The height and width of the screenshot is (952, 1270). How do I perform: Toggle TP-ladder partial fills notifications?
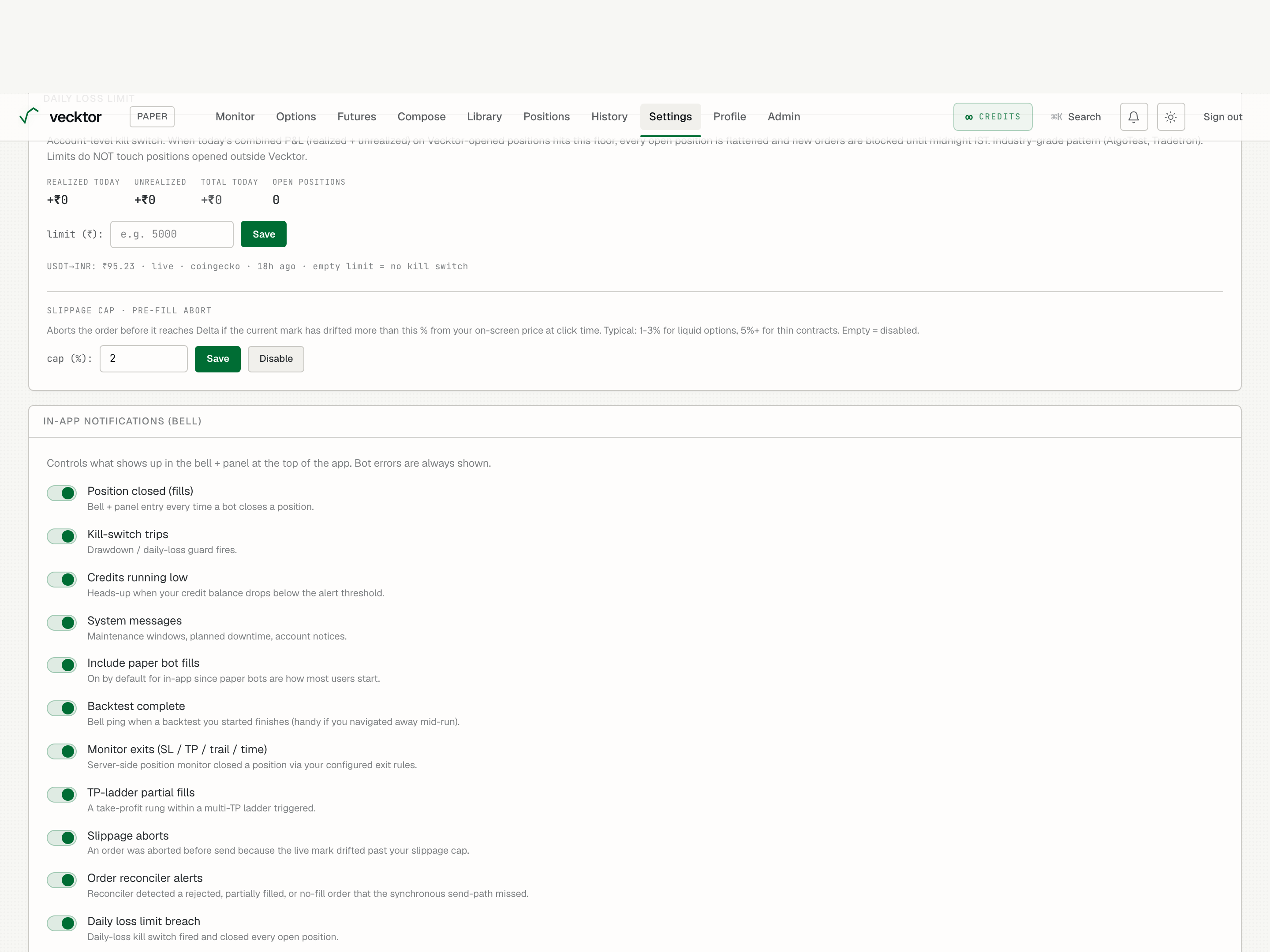(61, 795)
